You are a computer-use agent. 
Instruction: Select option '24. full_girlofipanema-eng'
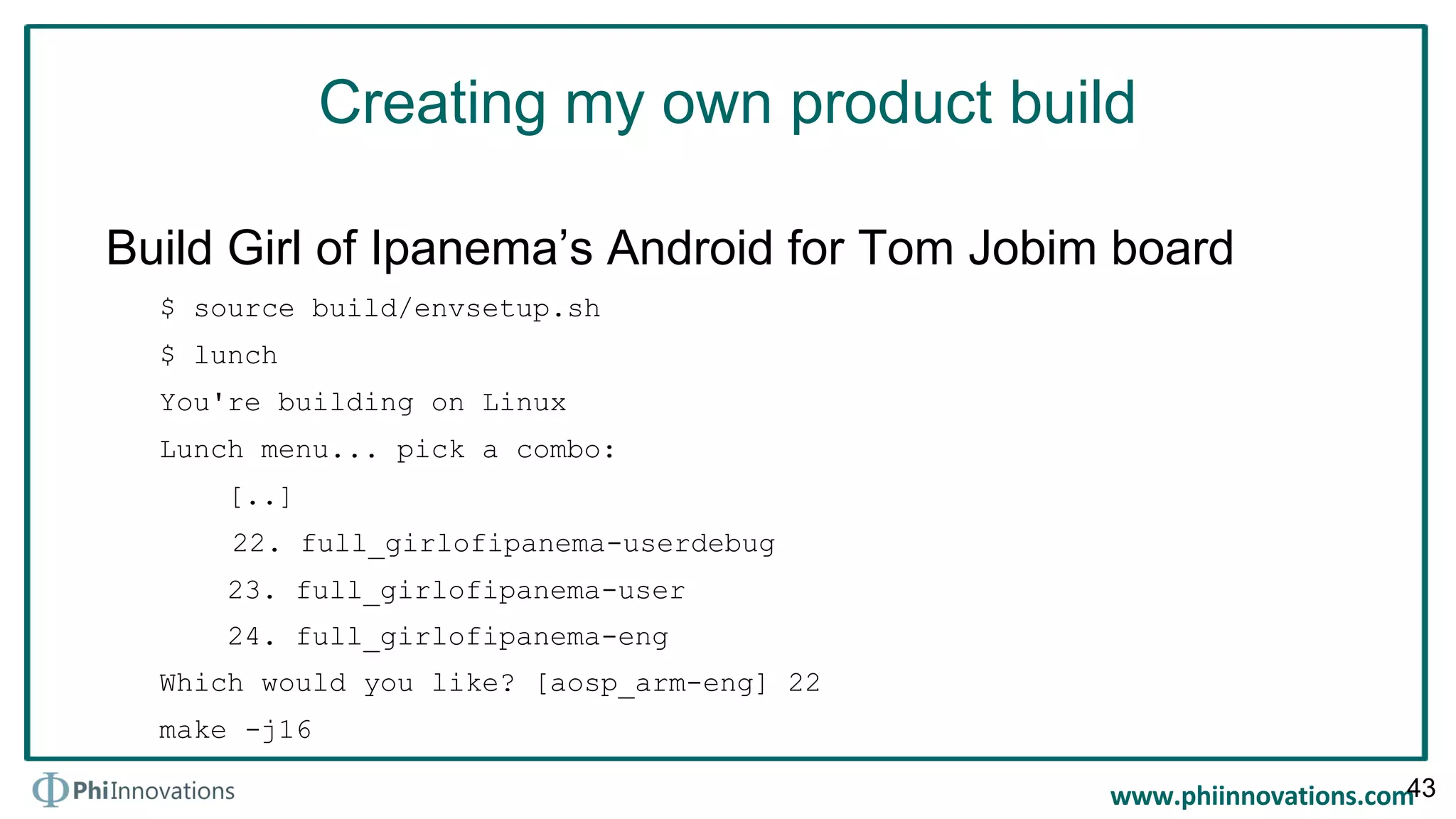448,637
